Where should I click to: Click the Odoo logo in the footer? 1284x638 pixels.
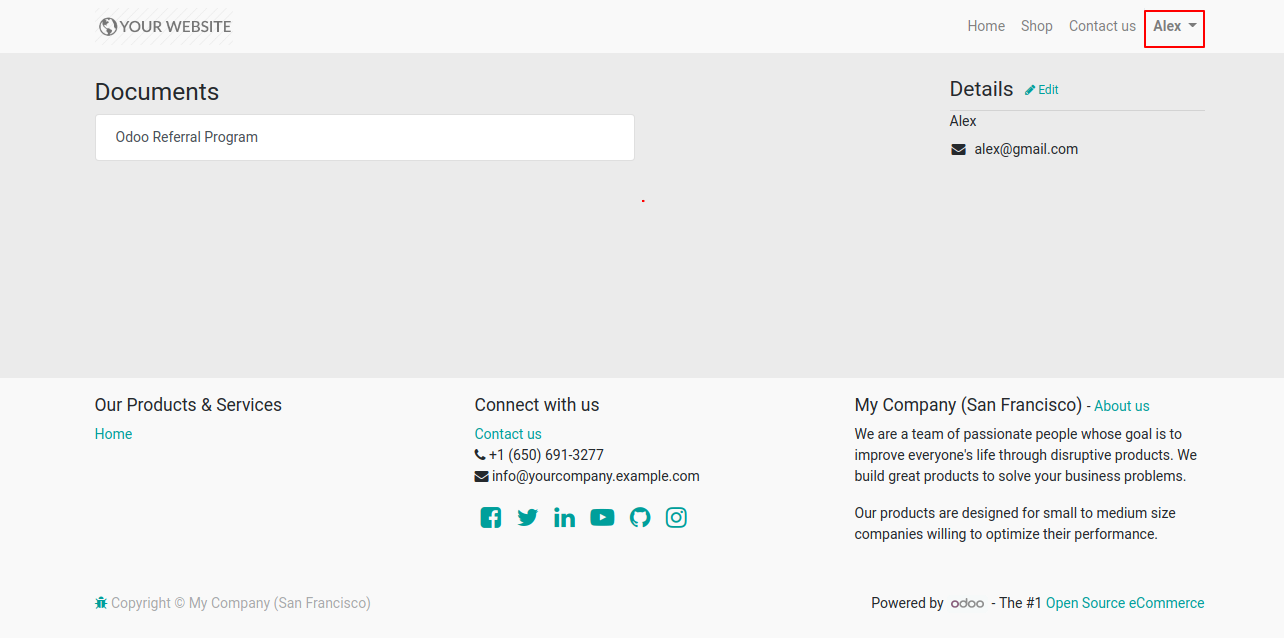967,603
